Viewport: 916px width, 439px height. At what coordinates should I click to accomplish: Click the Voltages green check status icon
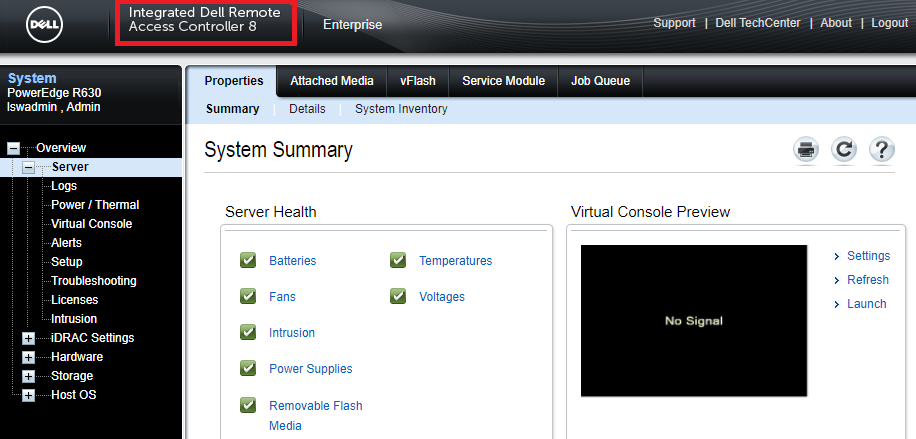(x=398, y=296)
